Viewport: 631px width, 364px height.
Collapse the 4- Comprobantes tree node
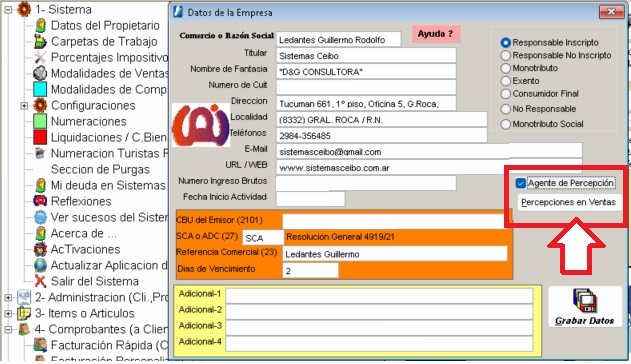(x=8, y=329)
